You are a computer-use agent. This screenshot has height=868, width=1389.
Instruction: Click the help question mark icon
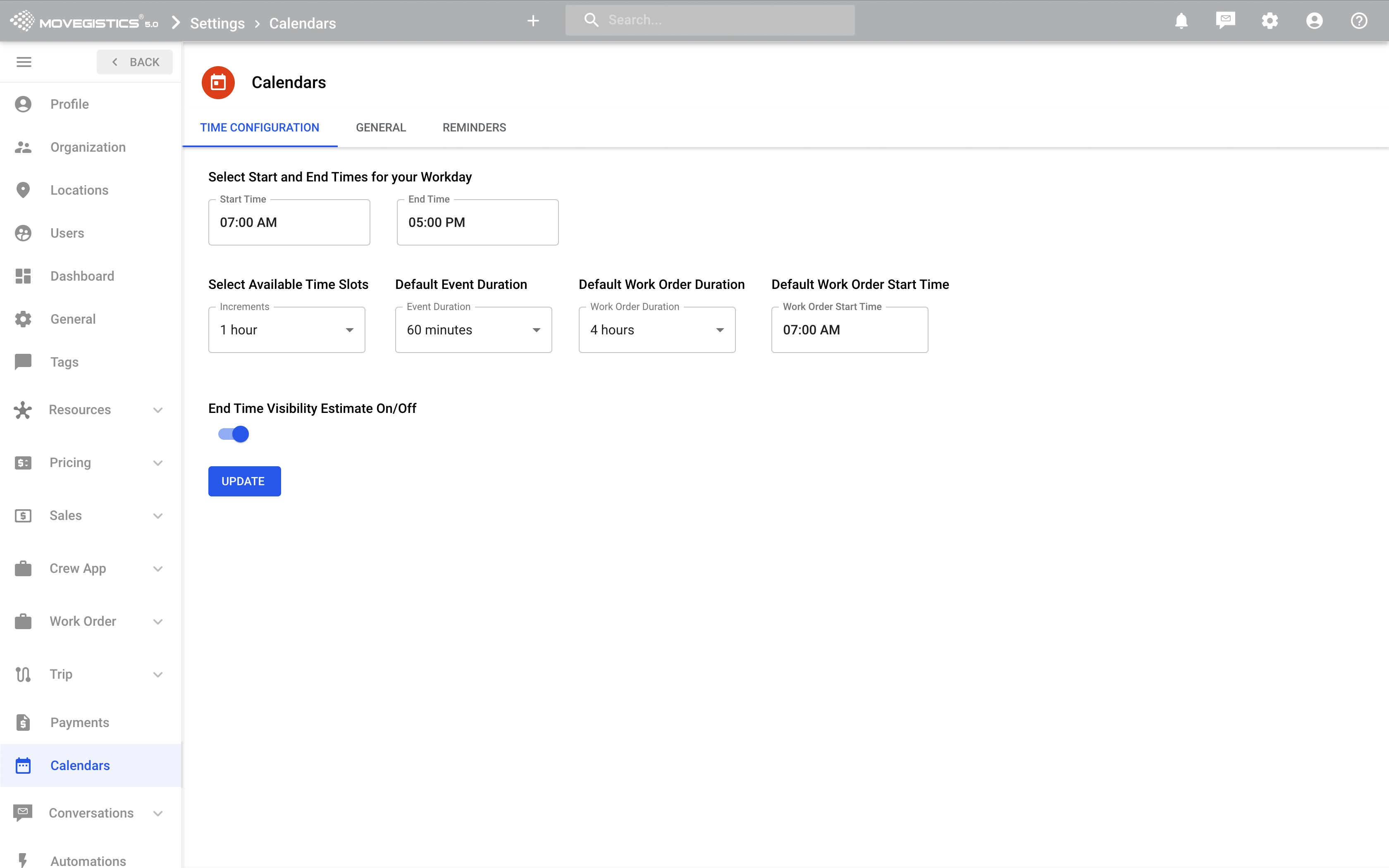[x=1358, y=21]
